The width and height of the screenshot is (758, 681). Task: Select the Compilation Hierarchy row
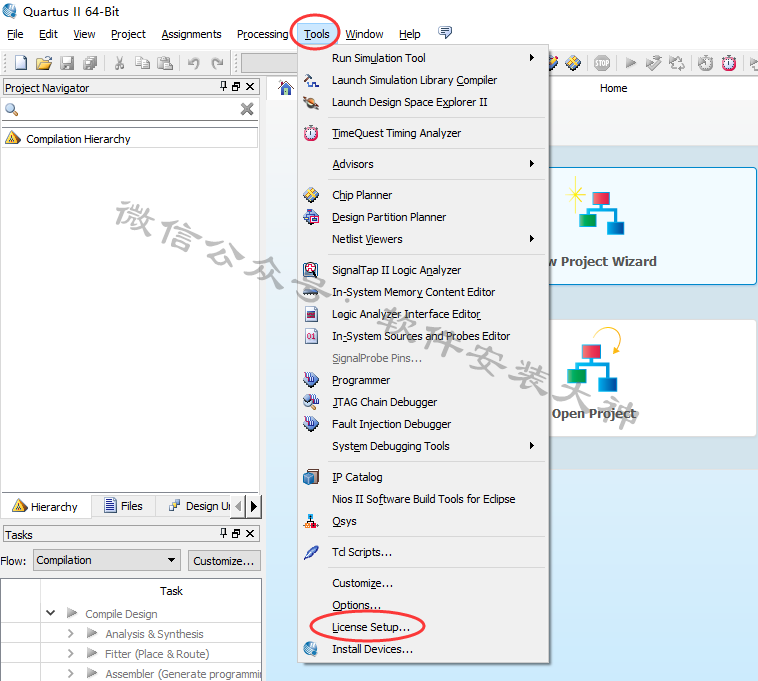click(x=130, y=139)
